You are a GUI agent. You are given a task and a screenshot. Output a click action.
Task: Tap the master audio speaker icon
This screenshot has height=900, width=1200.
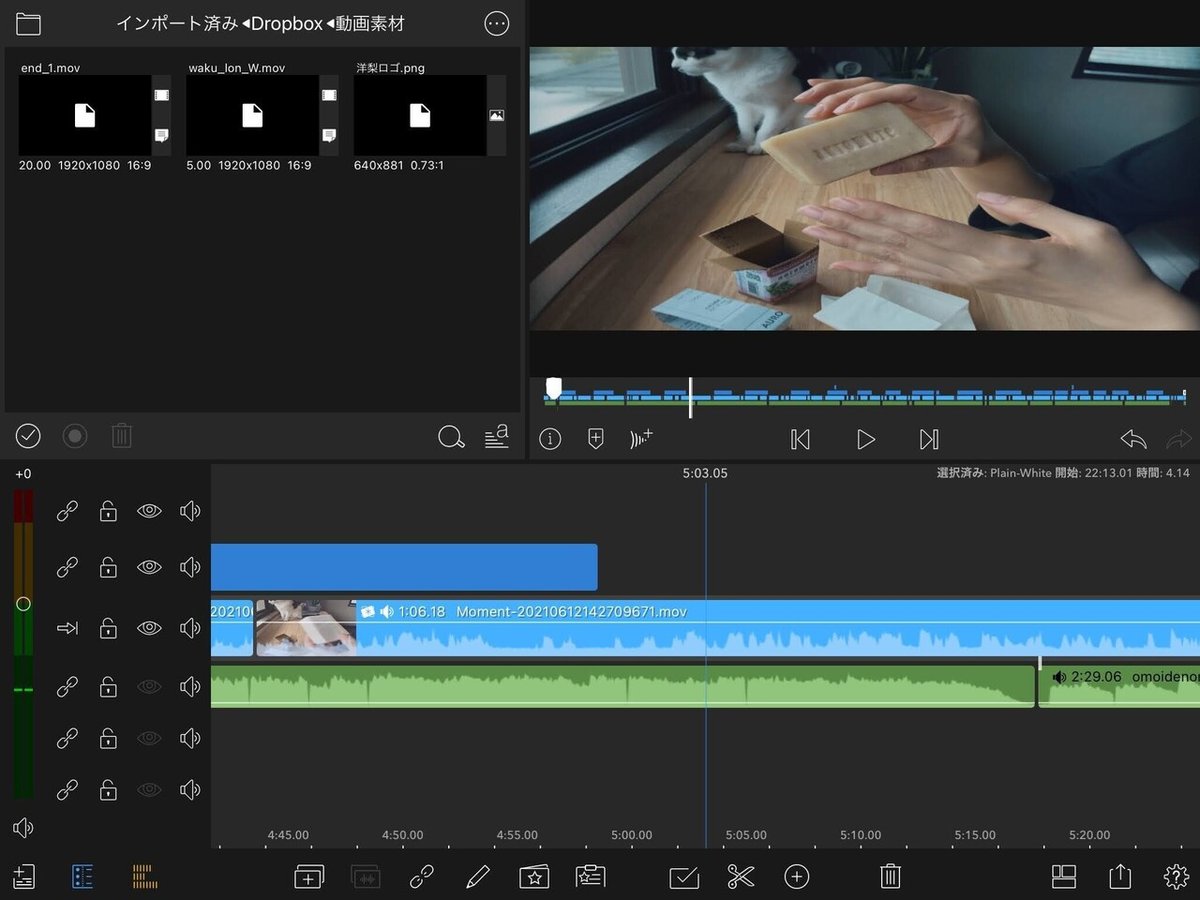[x=23, y=828]
